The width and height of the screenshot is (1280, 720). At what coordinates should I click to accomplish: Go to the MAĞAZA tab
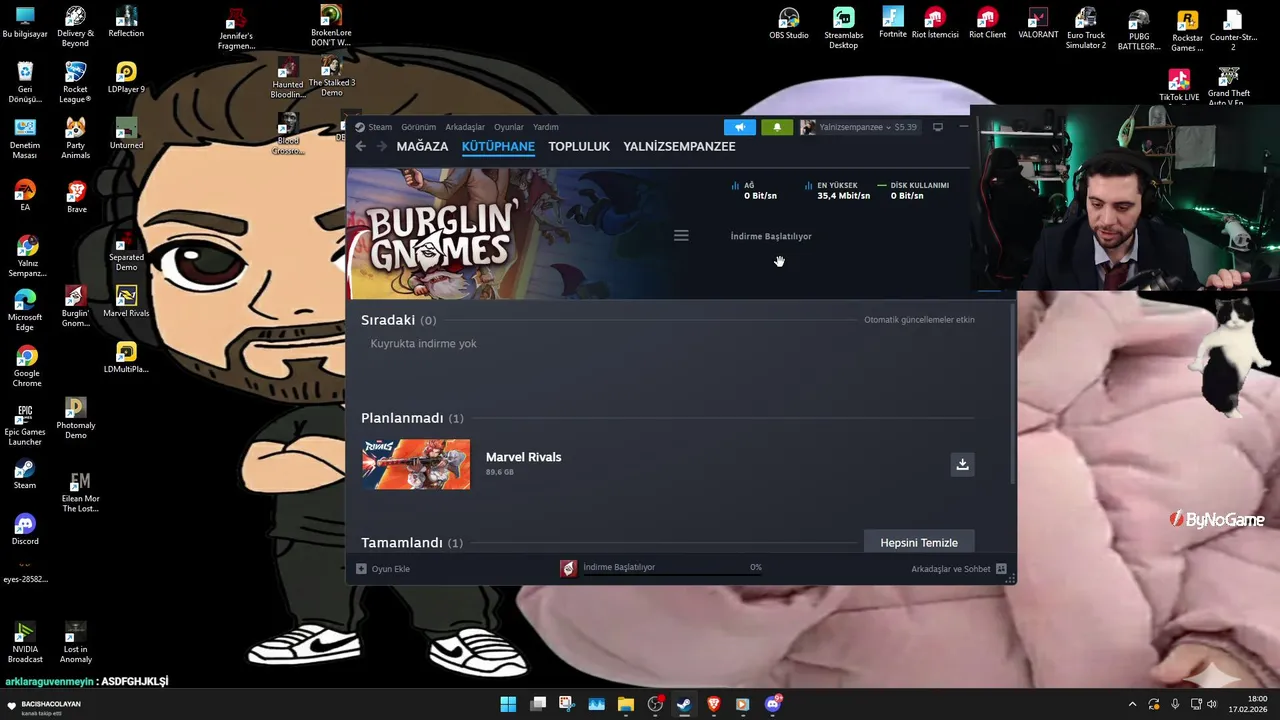[422, 146]
